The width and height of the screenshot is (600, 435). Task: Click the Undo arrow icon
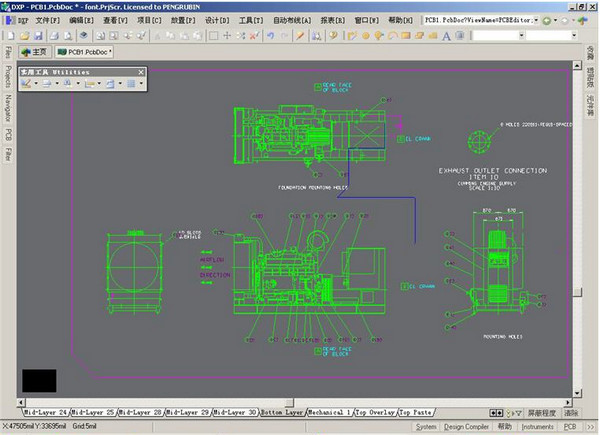click(271, 36)
